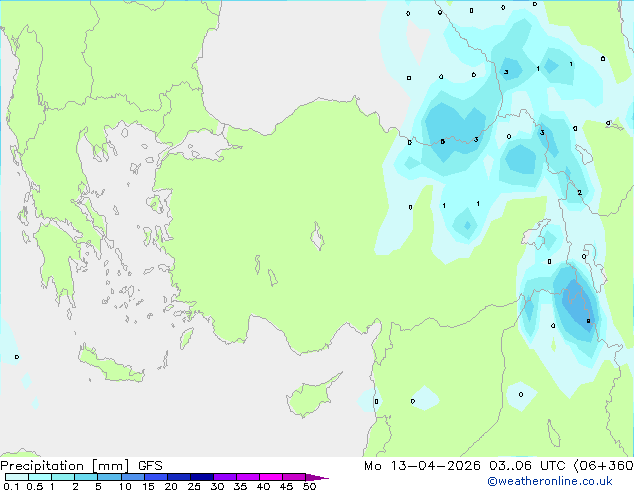Click the island of Crete on the map
The image size is (634, 490).
[109, 365]
